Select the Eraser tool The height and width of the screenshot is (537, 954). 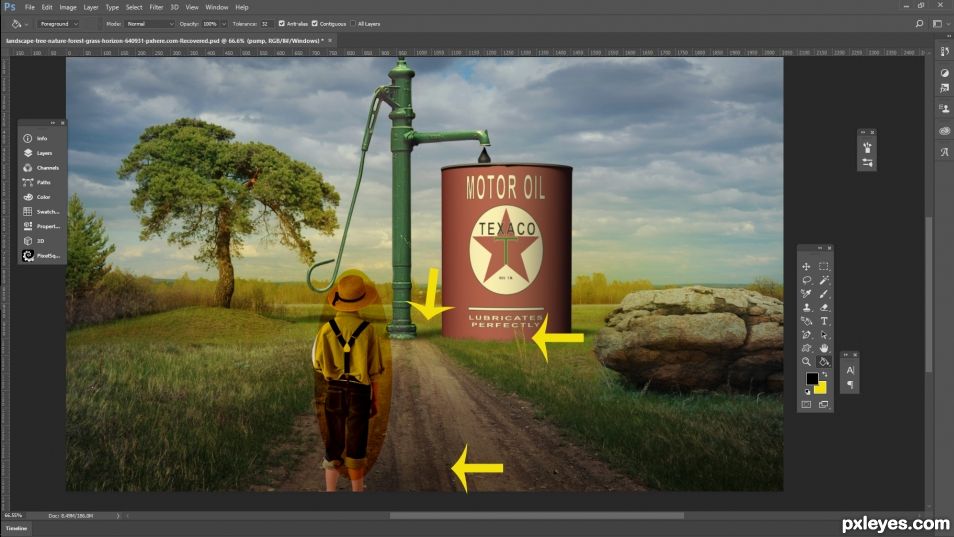(824, 308)
